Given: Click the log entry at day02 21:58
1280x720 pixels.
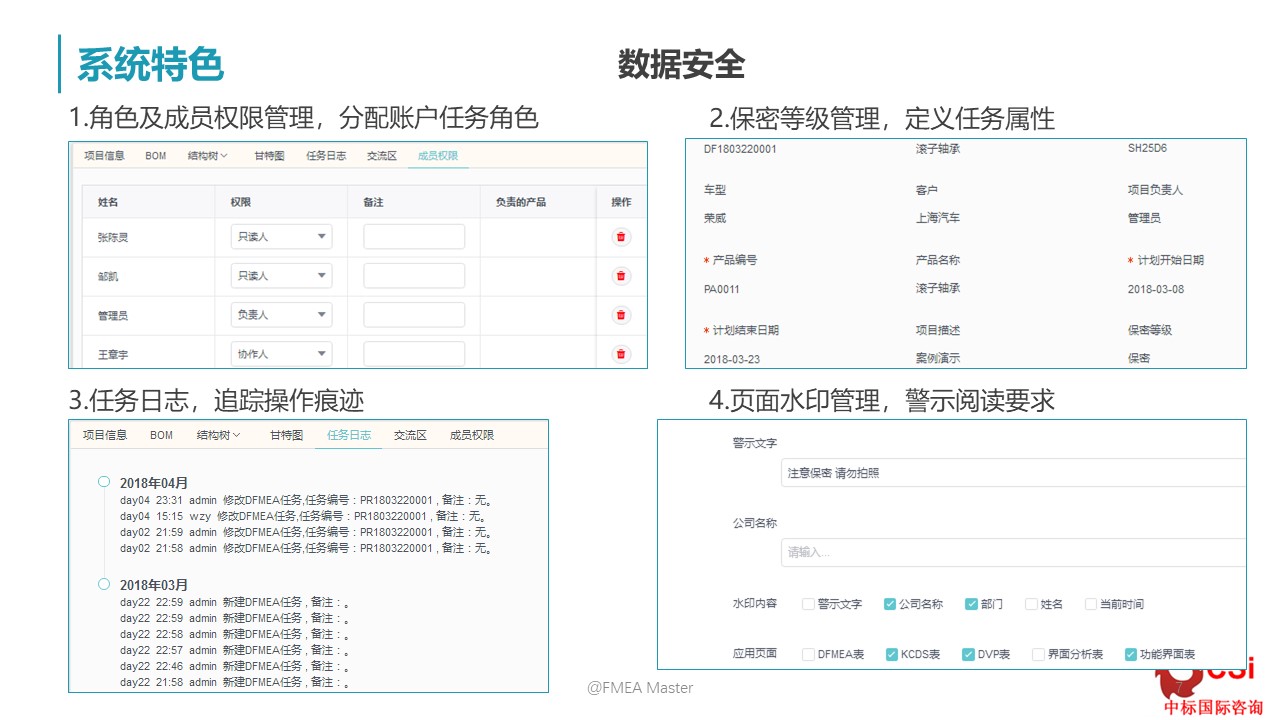Looking at the screenshot, I should point(306,548).
